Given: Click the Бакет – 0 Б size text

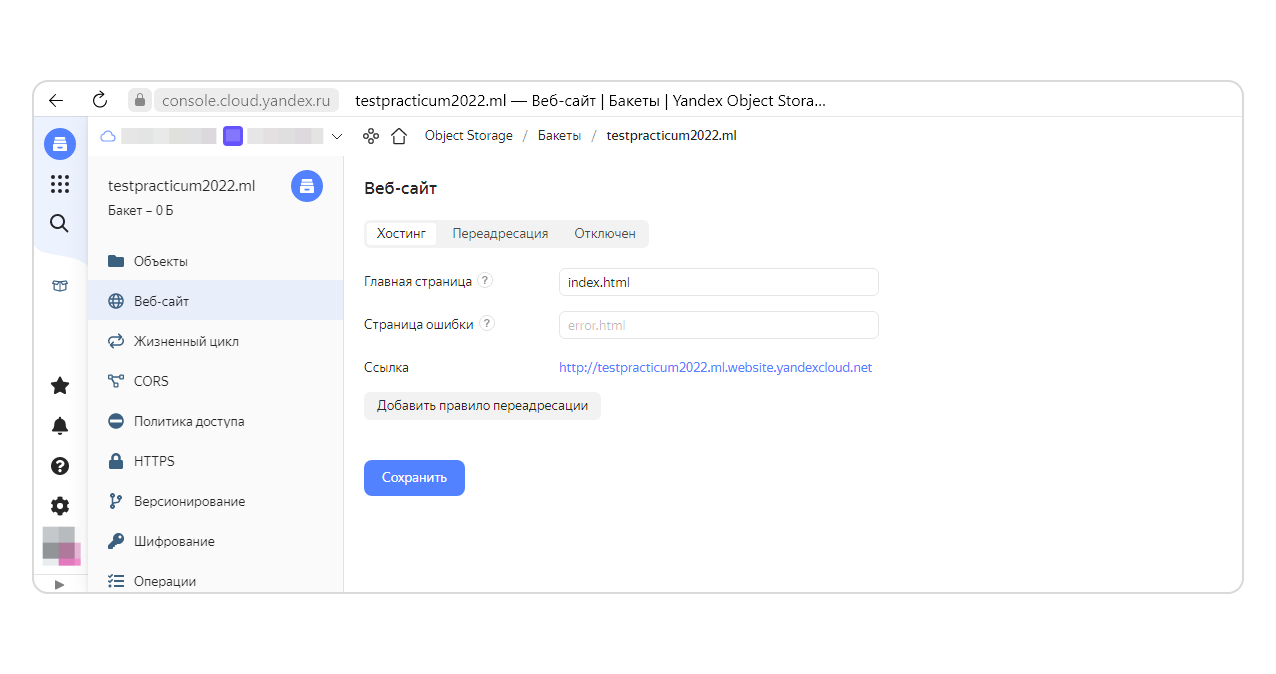Looking at the screenshot, I should click(141, 211).
